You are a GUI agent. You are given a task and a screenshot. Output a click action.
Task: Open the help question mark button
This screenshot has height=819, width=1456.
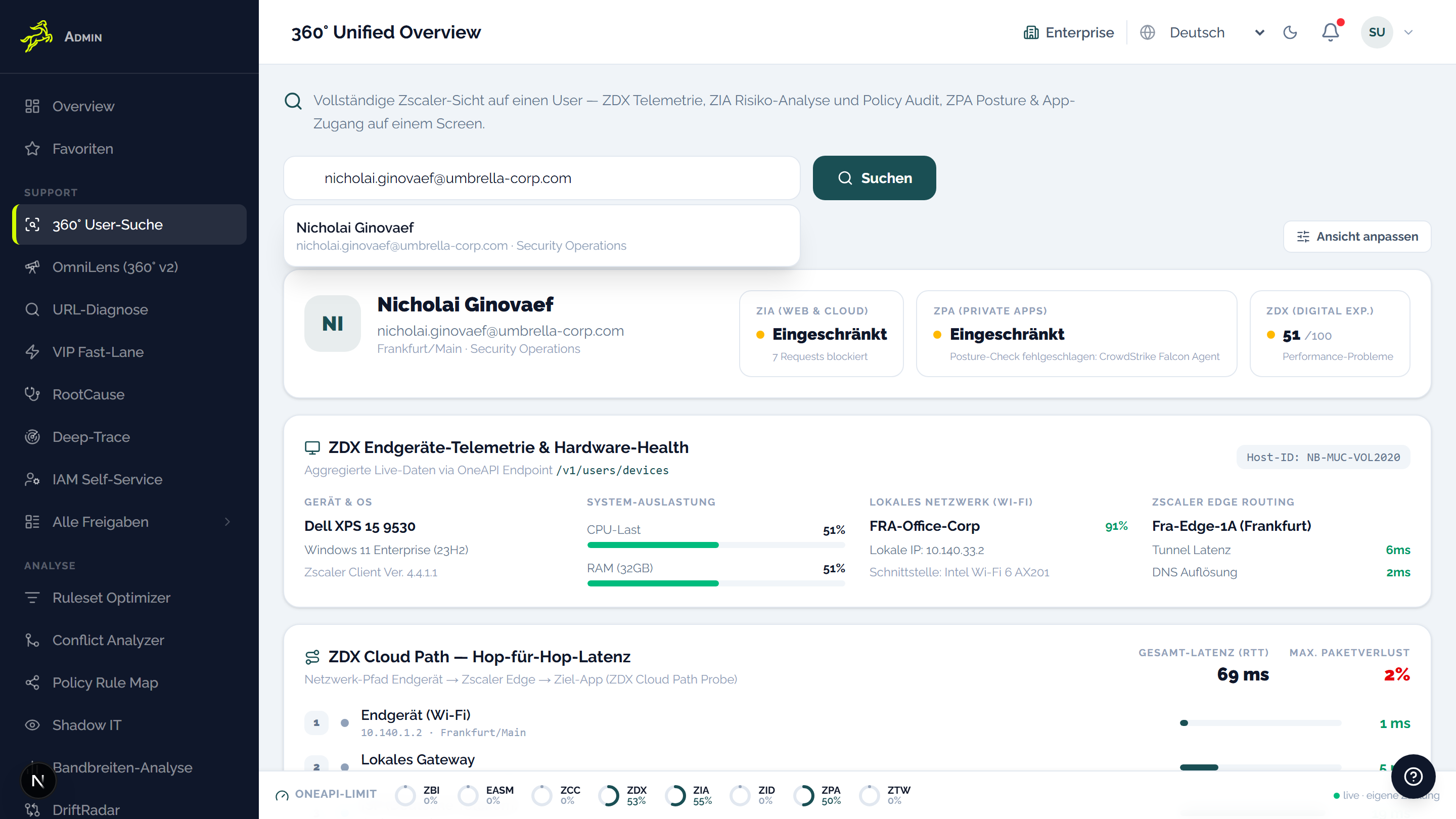pos(1413,776)
